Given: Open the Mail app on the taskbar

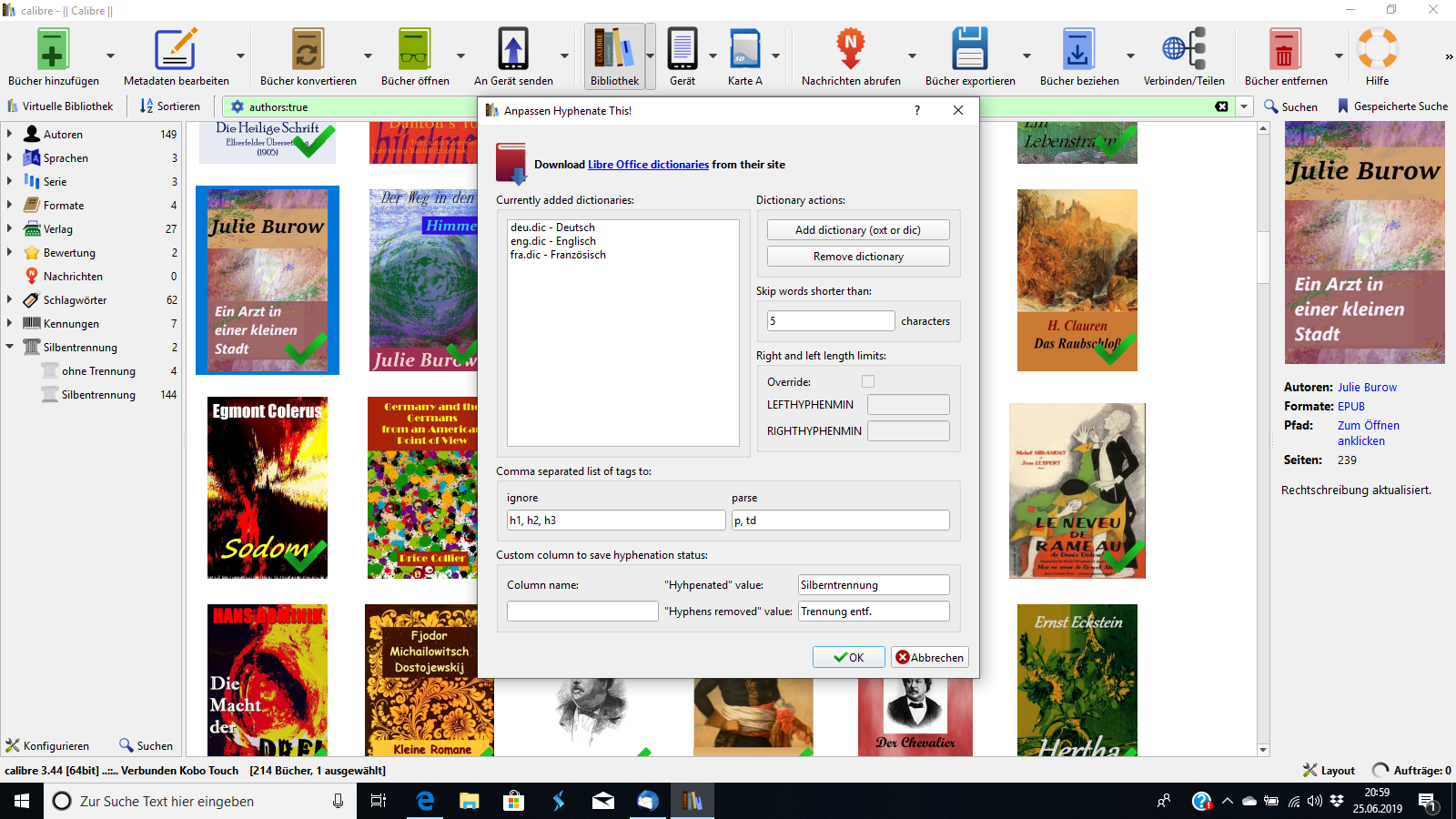Looking at the screenshot, I should pos(603,801).
